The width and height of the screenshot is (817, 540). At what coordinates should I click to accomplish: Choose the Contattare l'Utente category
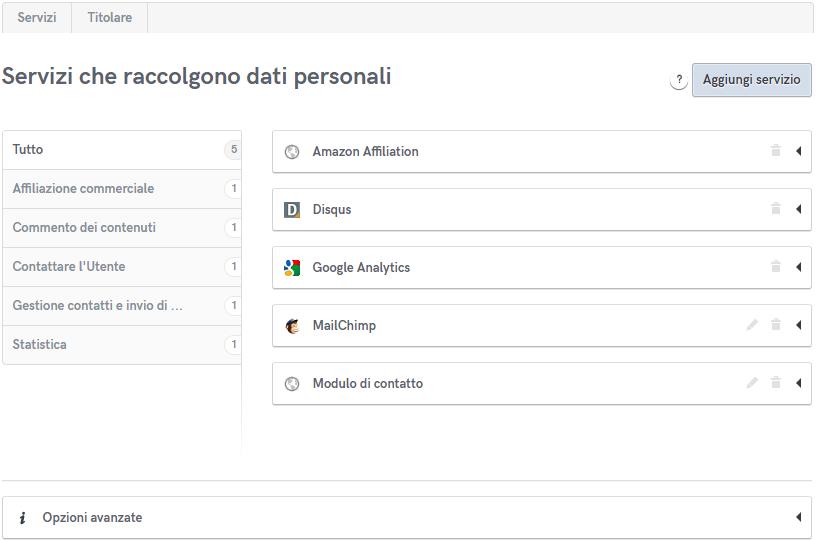tap(69, 266)
